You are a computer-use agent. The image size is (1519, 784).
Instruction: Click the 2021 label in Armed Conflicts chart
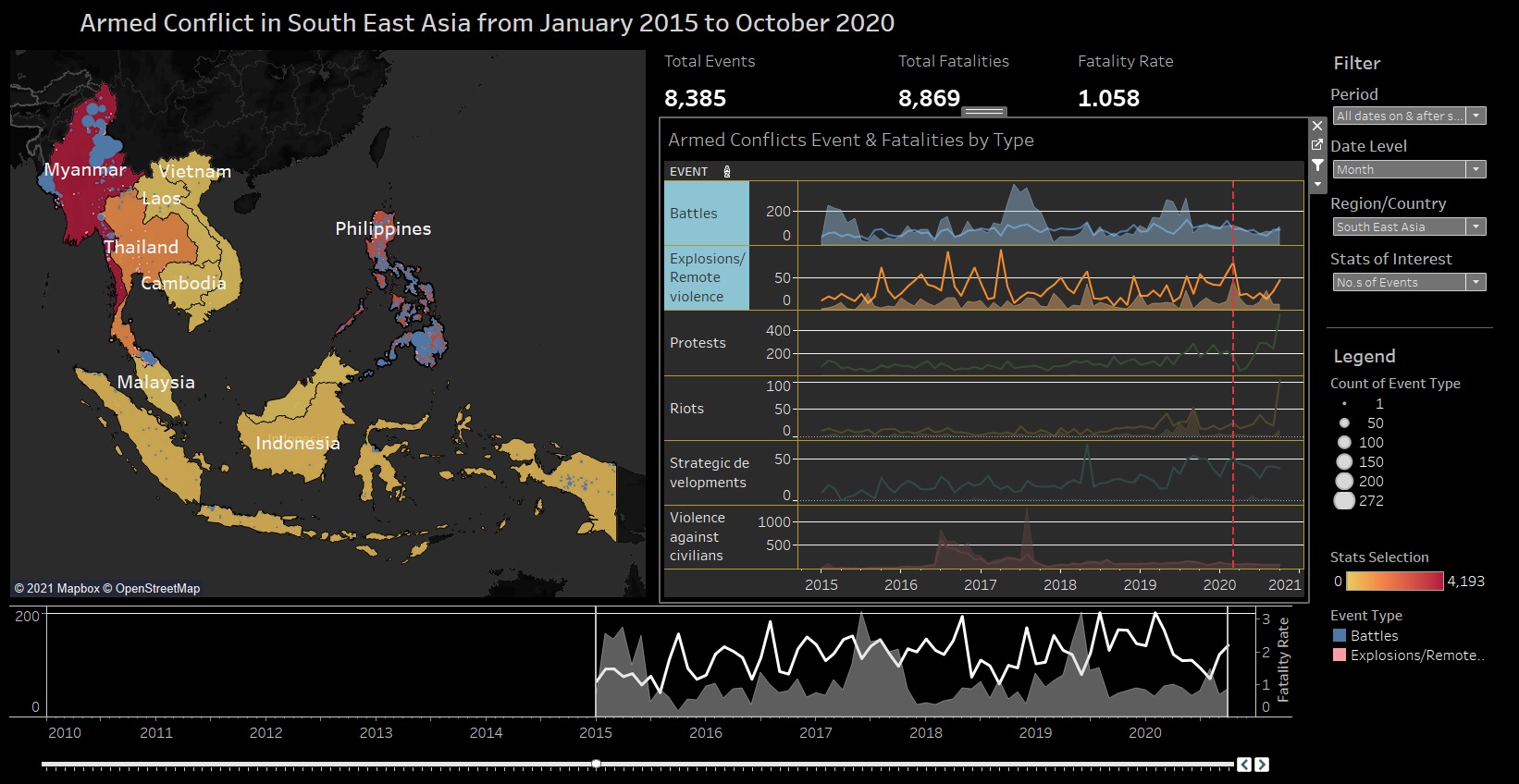(1284, 584)
